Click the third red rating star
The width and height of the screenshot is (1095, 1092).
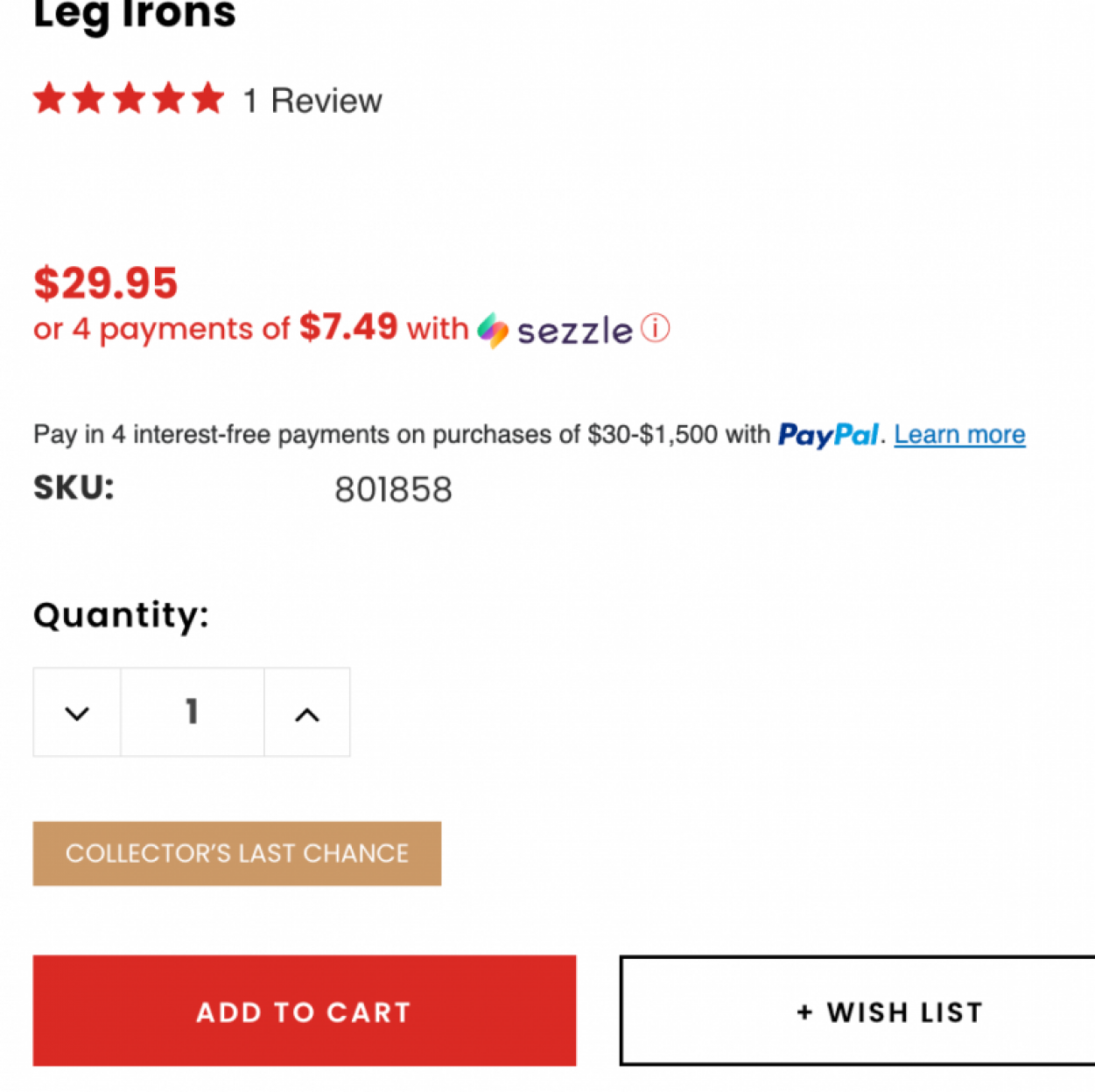pos(129,99)
